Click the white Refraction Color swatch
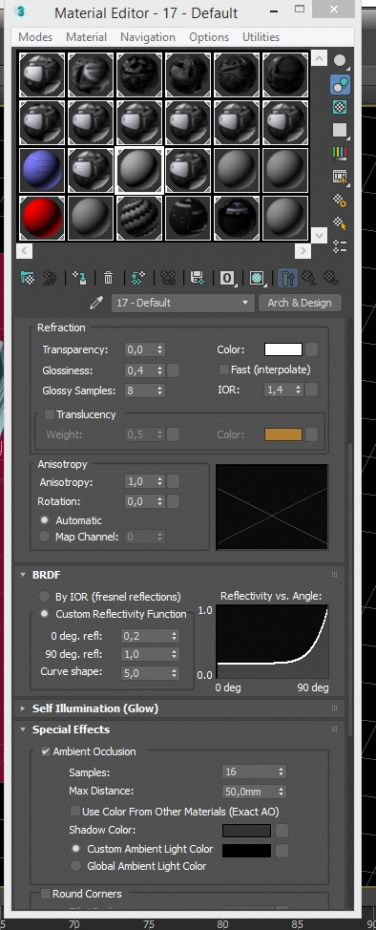The image size is (376, 930). click(283, 349)
